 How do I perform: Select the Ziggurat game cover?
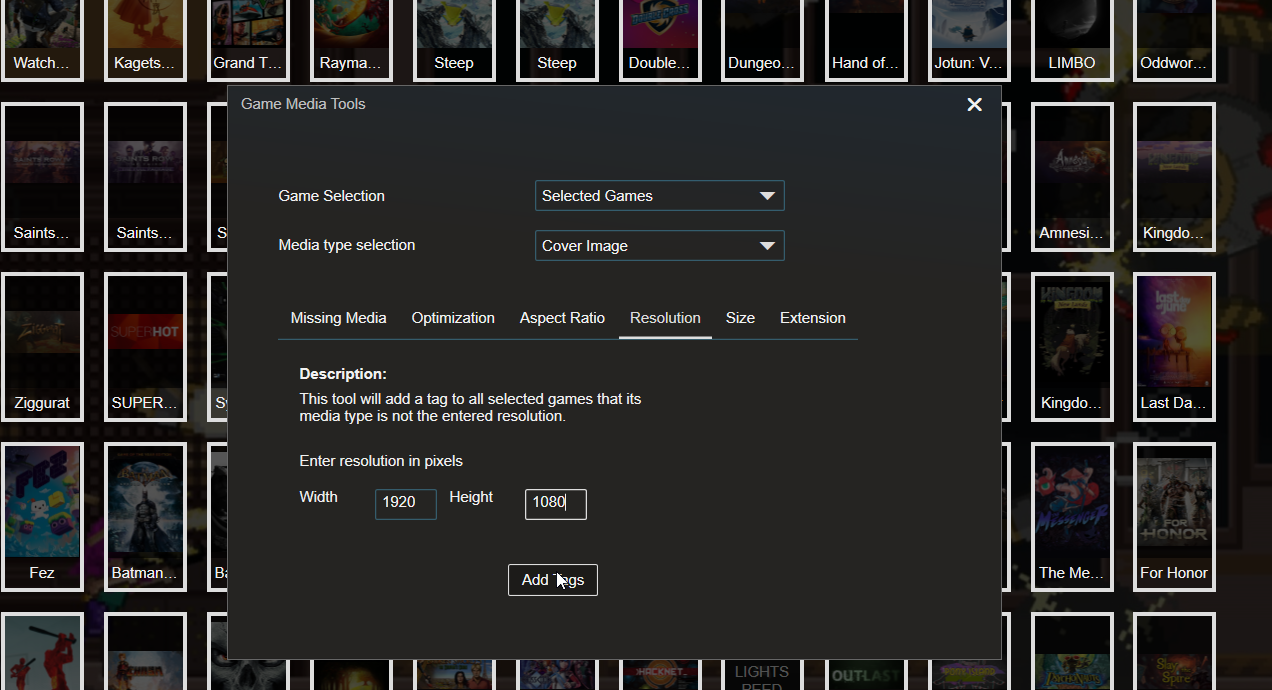coord(42,347)
